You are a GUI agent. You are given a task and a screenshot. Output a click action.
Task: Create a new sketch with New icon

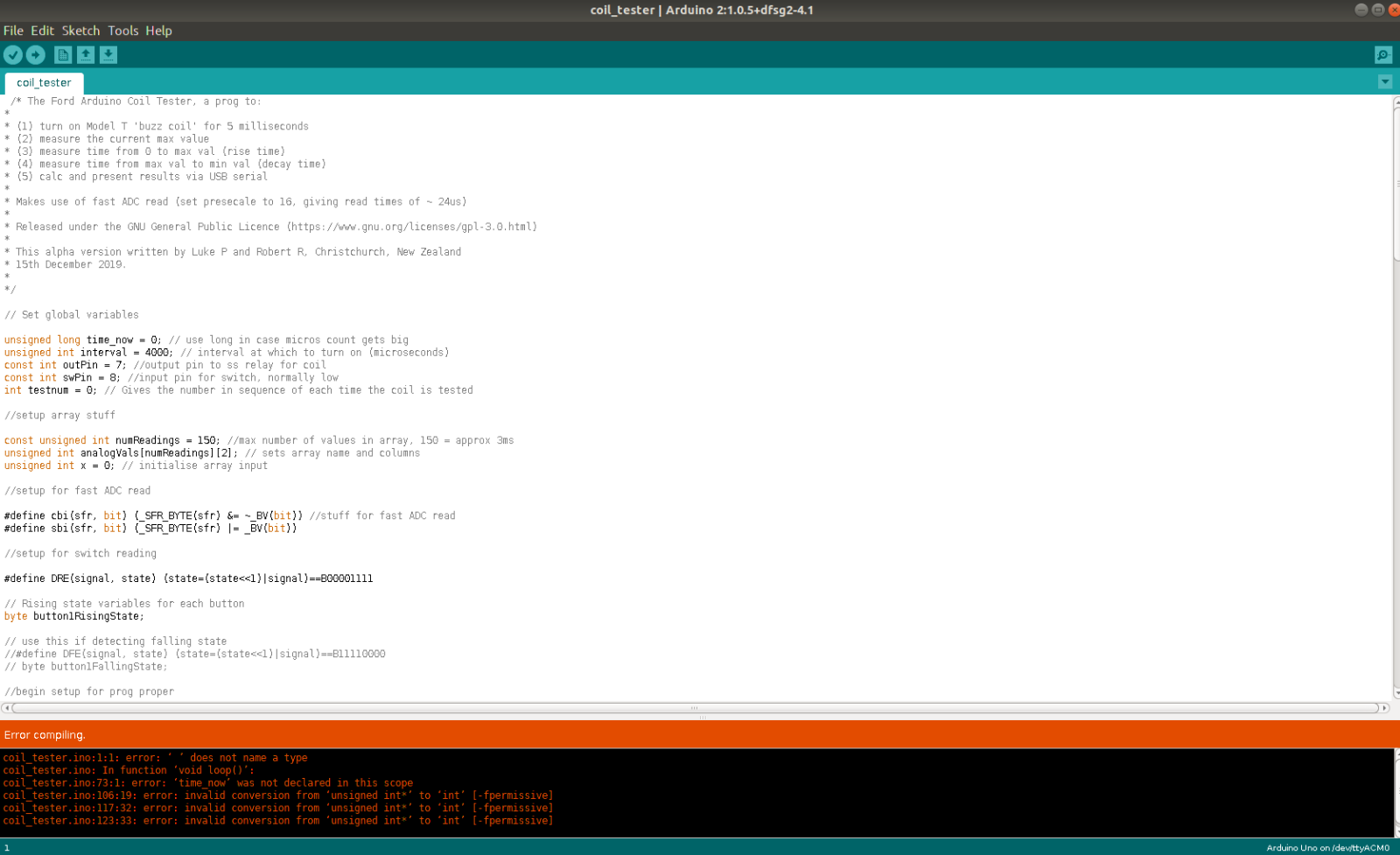pos(63,55)
